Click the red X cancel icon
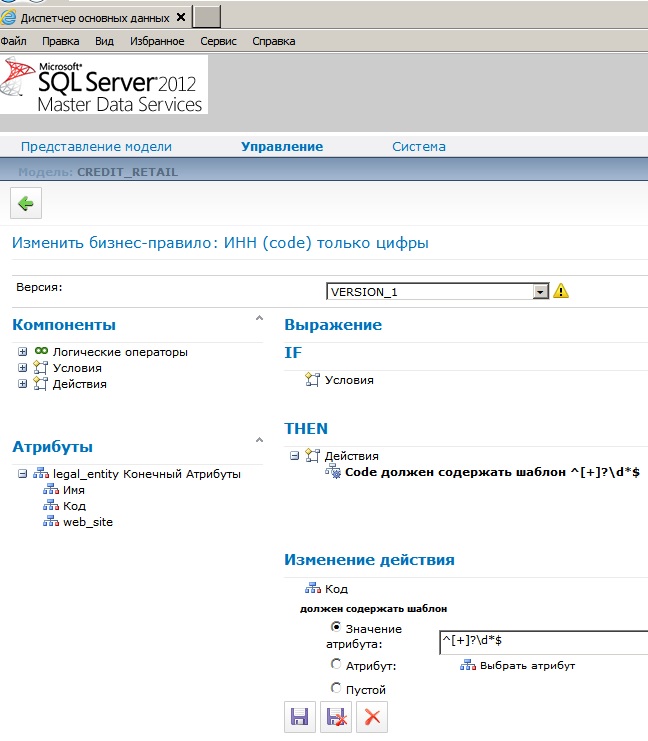This screenshot has height=741, width=648. click(x=372, y=717)
